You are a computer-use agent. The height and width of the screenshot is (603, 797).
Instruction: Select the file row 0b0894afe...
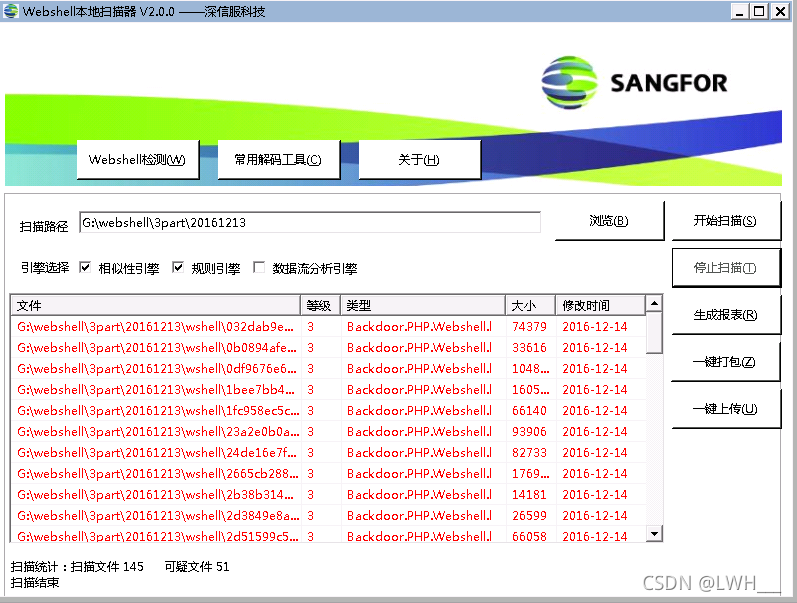click(x=328, y=348)
